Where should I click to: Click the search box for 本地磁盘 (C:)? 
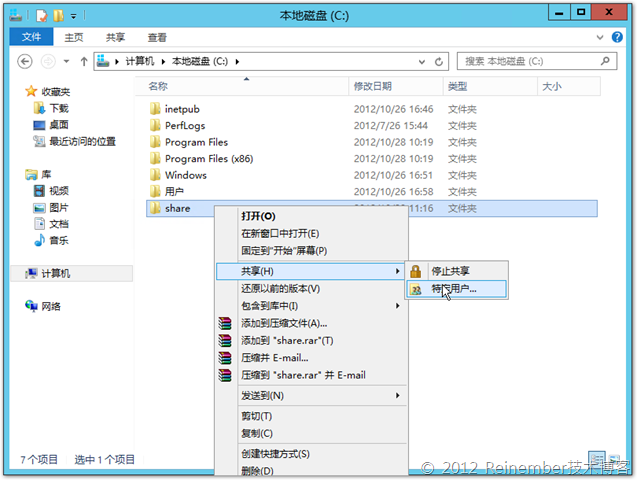[x=537, y=61]
